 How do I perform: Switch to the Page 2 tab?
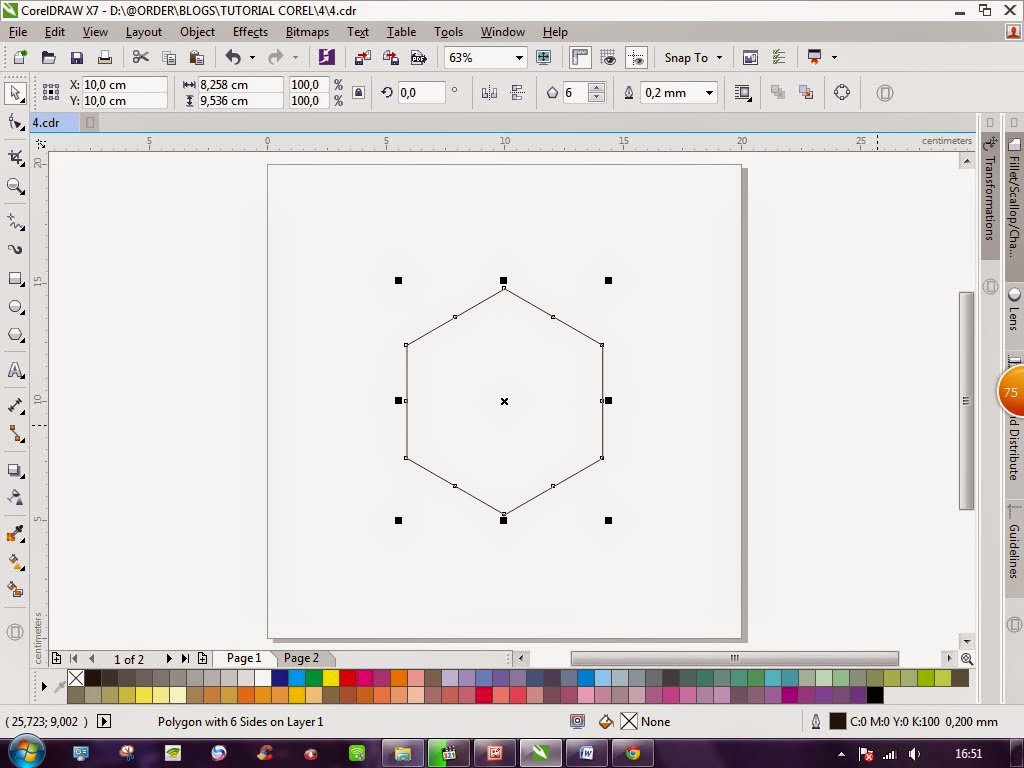click(x=301, y=658)
